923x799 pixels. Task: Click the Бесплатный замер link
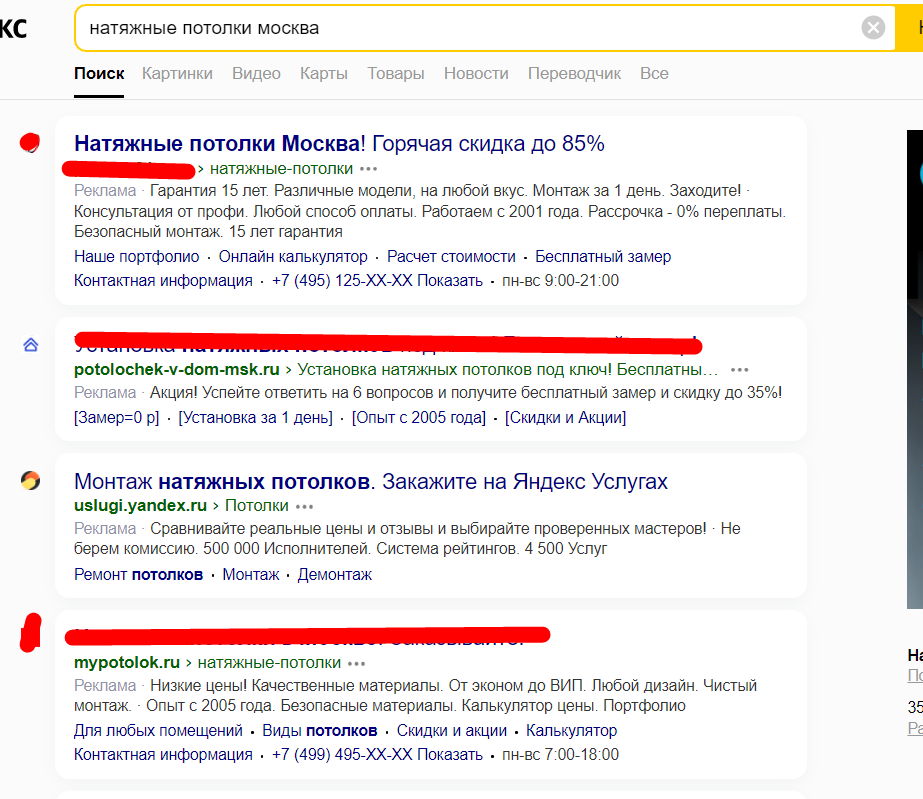[603, 257]
